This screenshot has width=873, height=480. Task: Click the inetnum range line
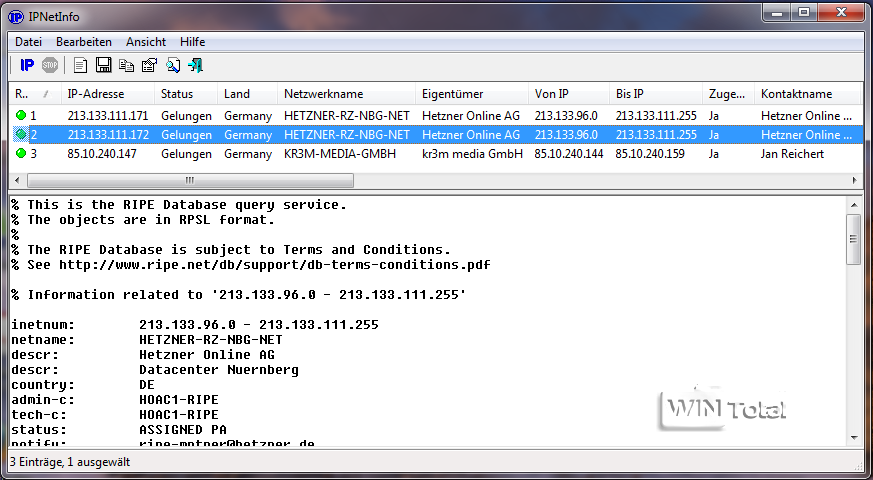pos(195,325)
